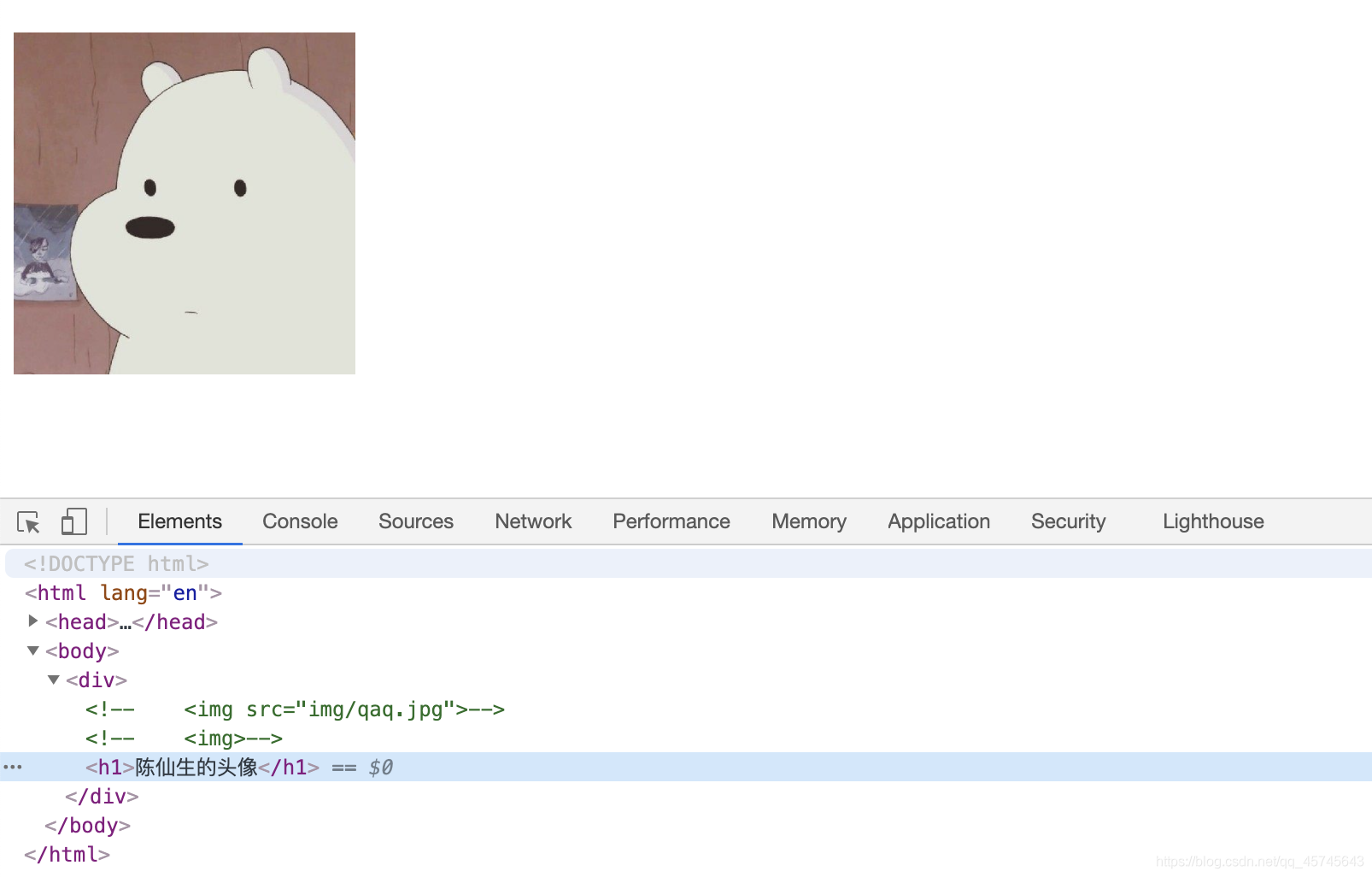The image size is (1372, 877).
Task: Click the polar bear avatar image
Action: (185, 203)
